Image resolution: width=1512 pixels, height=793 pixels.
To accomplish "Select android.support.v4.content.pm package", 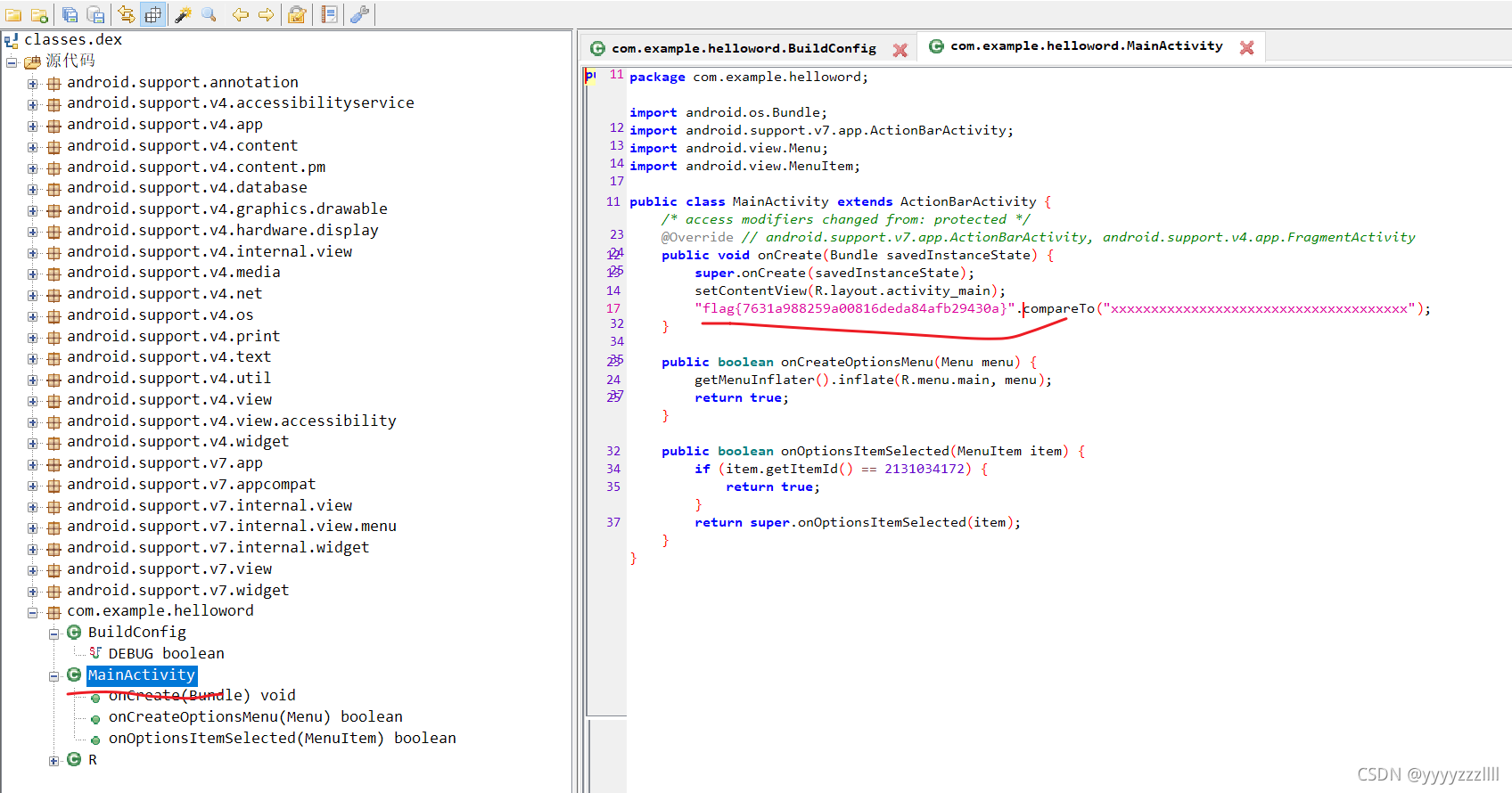I will [x=196, y=167].
